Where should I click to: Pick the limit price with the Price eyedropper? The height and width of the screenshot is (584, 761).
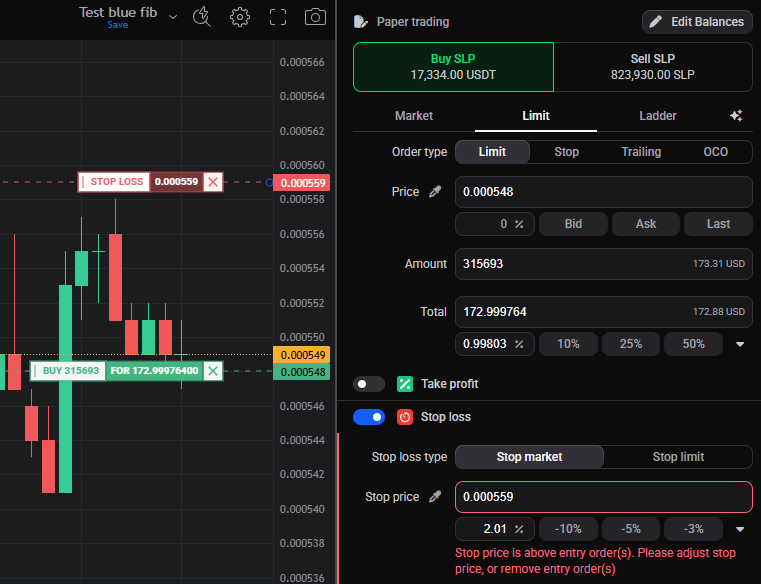(x=435, y=192)
